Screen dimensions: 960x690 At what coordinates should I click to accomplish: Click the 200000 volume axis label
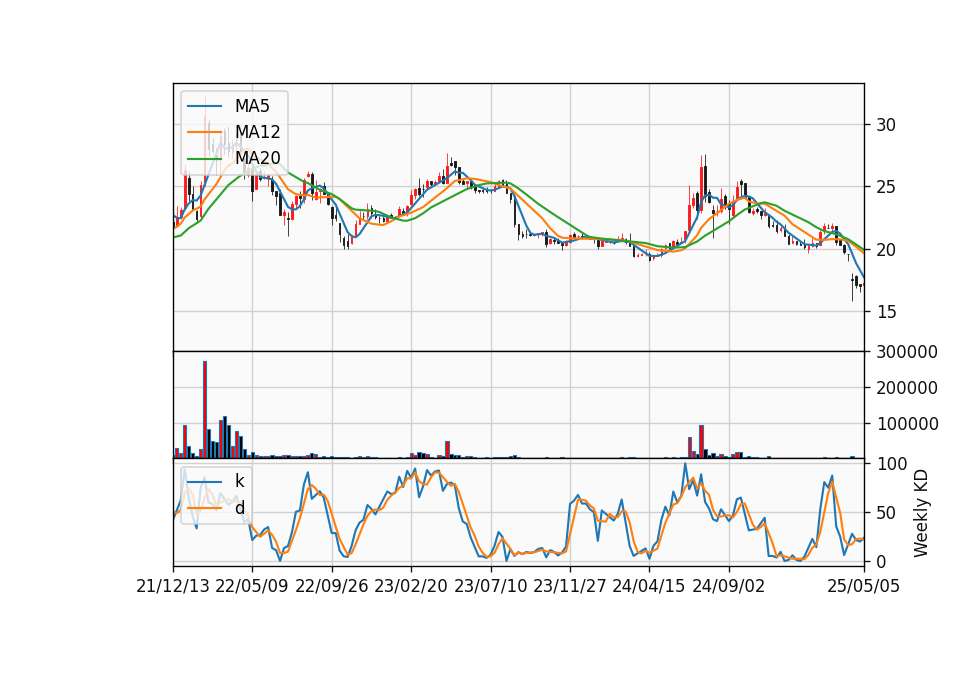tap(907, 388)
